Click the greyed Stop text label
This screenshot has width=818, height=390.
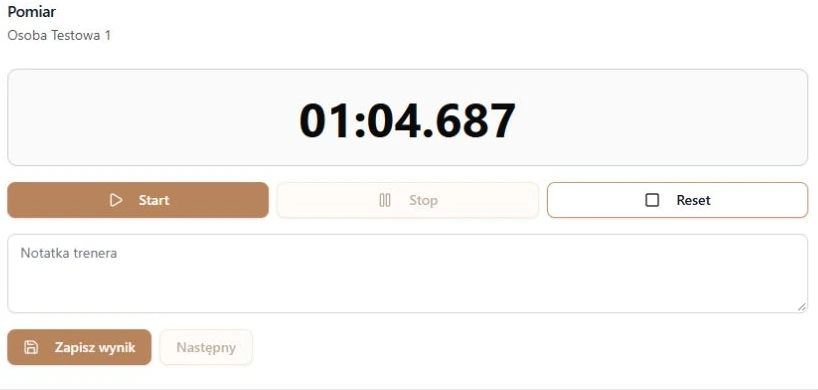point(423,200)
